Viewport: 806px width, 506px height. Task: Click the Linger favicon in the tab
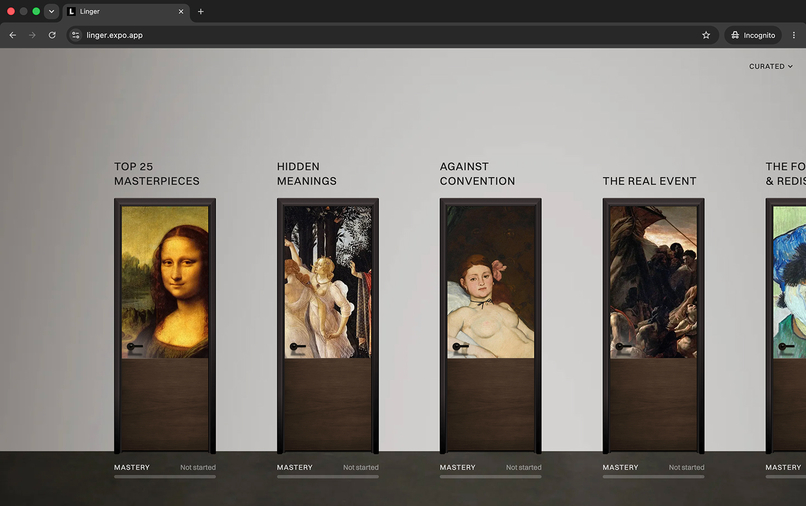71,11
